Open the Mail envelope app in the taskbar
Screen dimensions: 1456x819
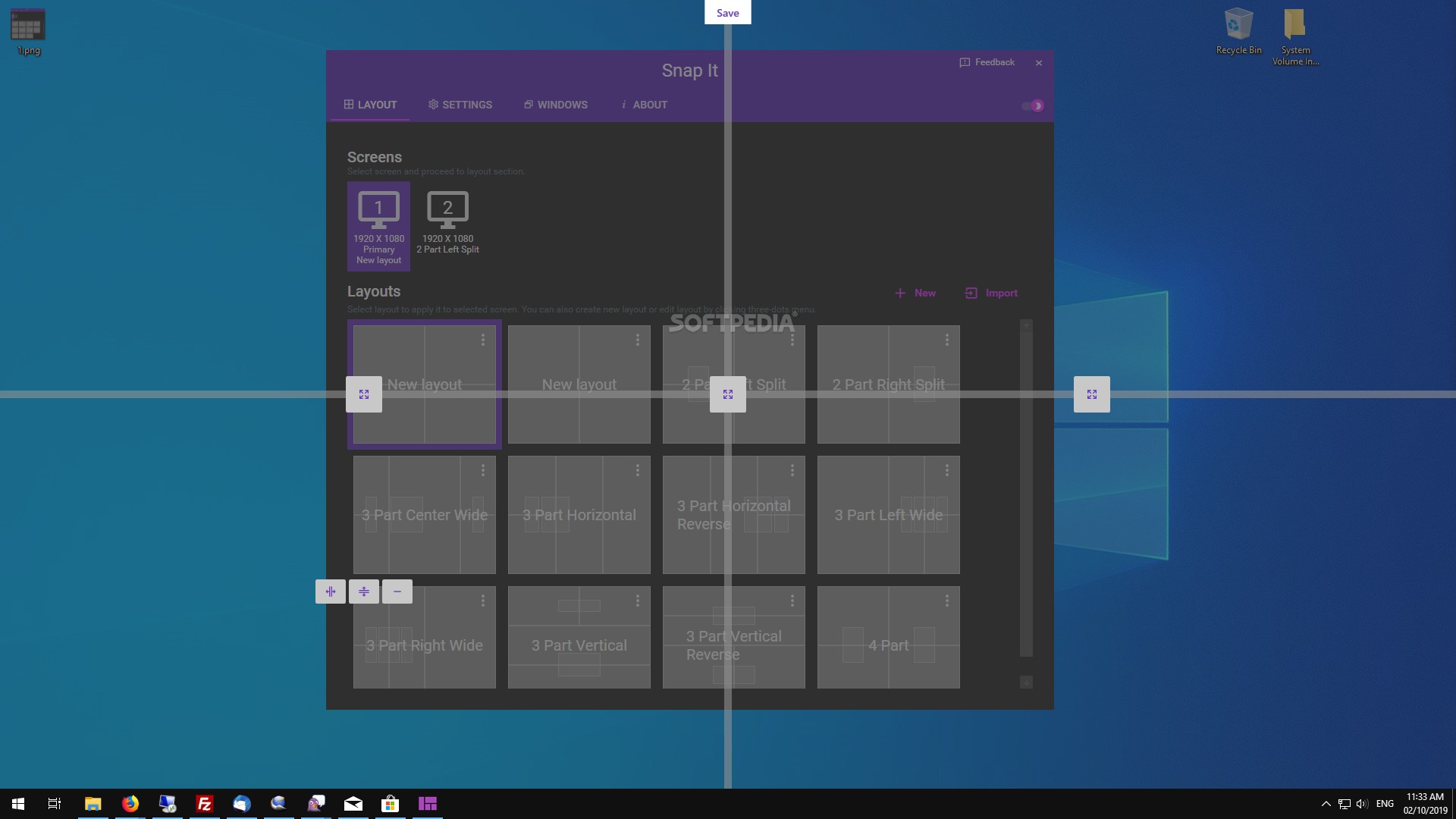(x=353, y=804)
